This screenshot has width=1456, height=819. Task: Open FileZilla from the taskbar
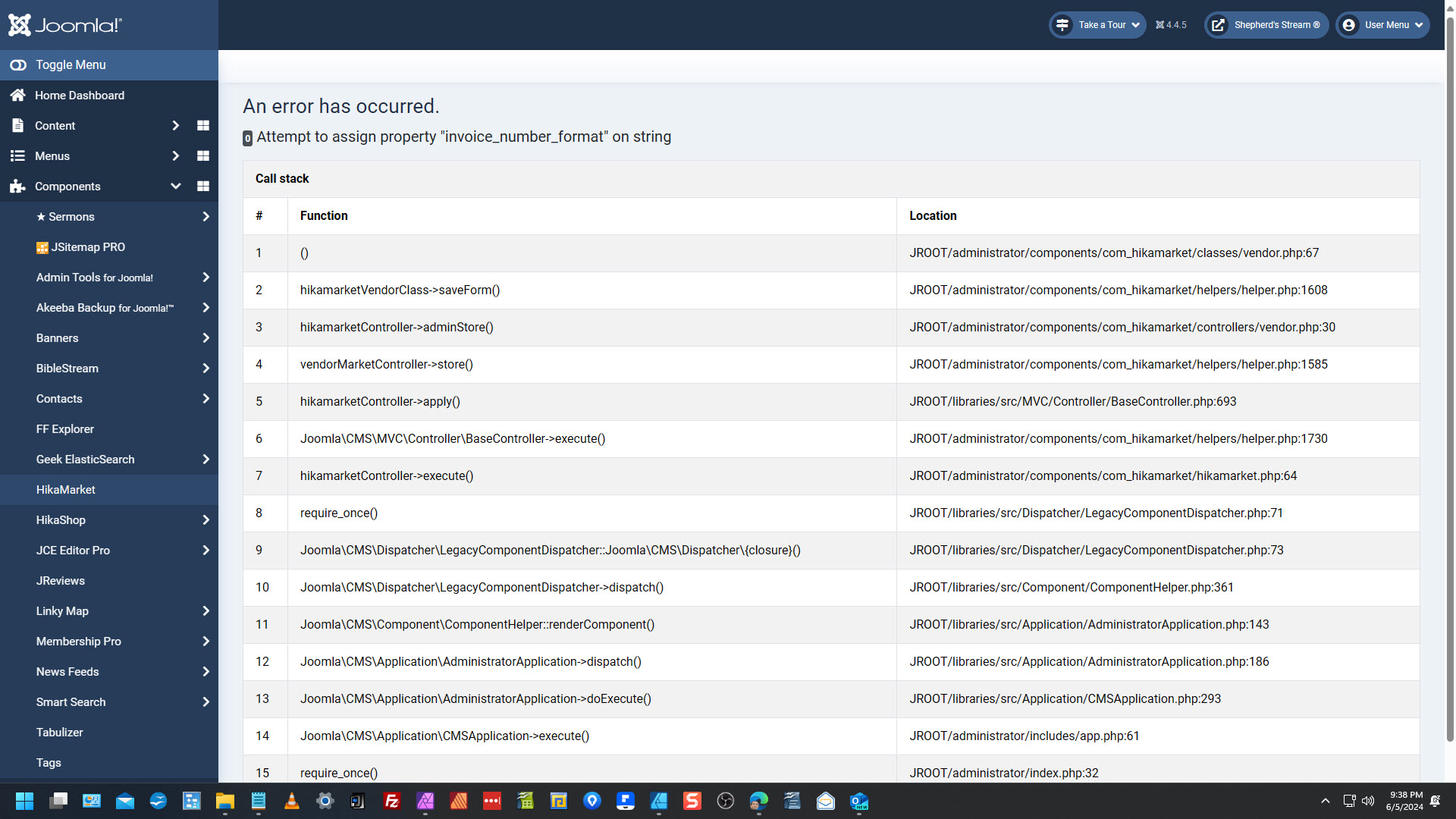[392, 801]
